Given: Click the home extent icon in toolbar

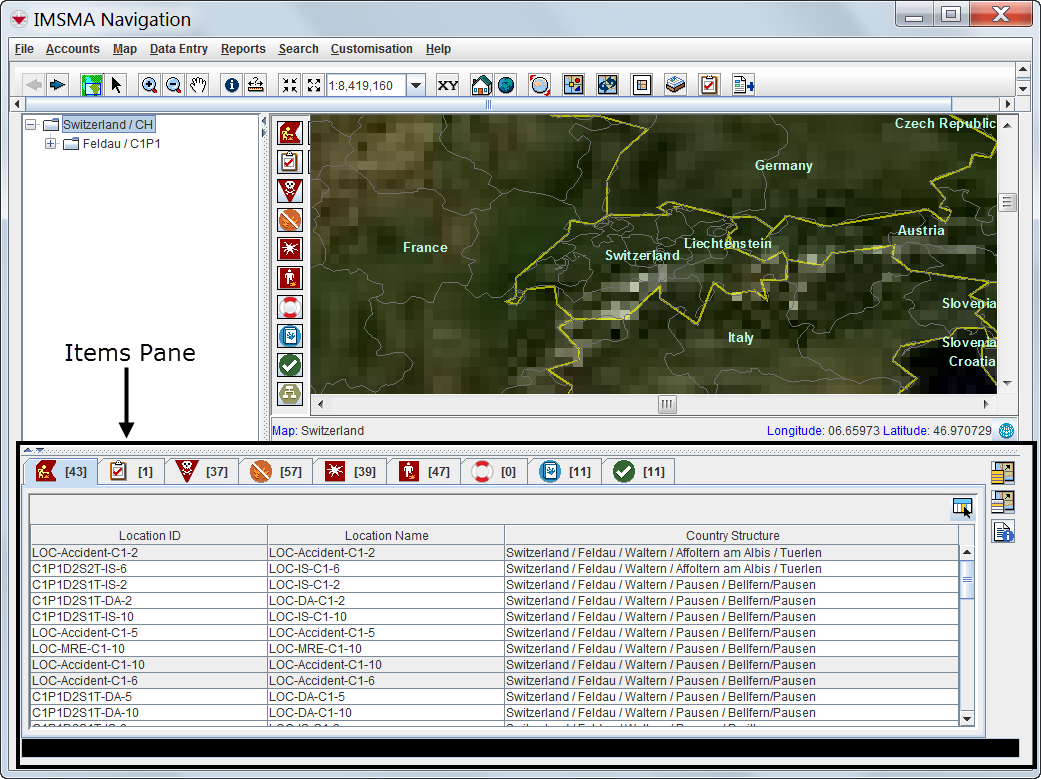Looking at the screenshot, I should click(481, 85).
